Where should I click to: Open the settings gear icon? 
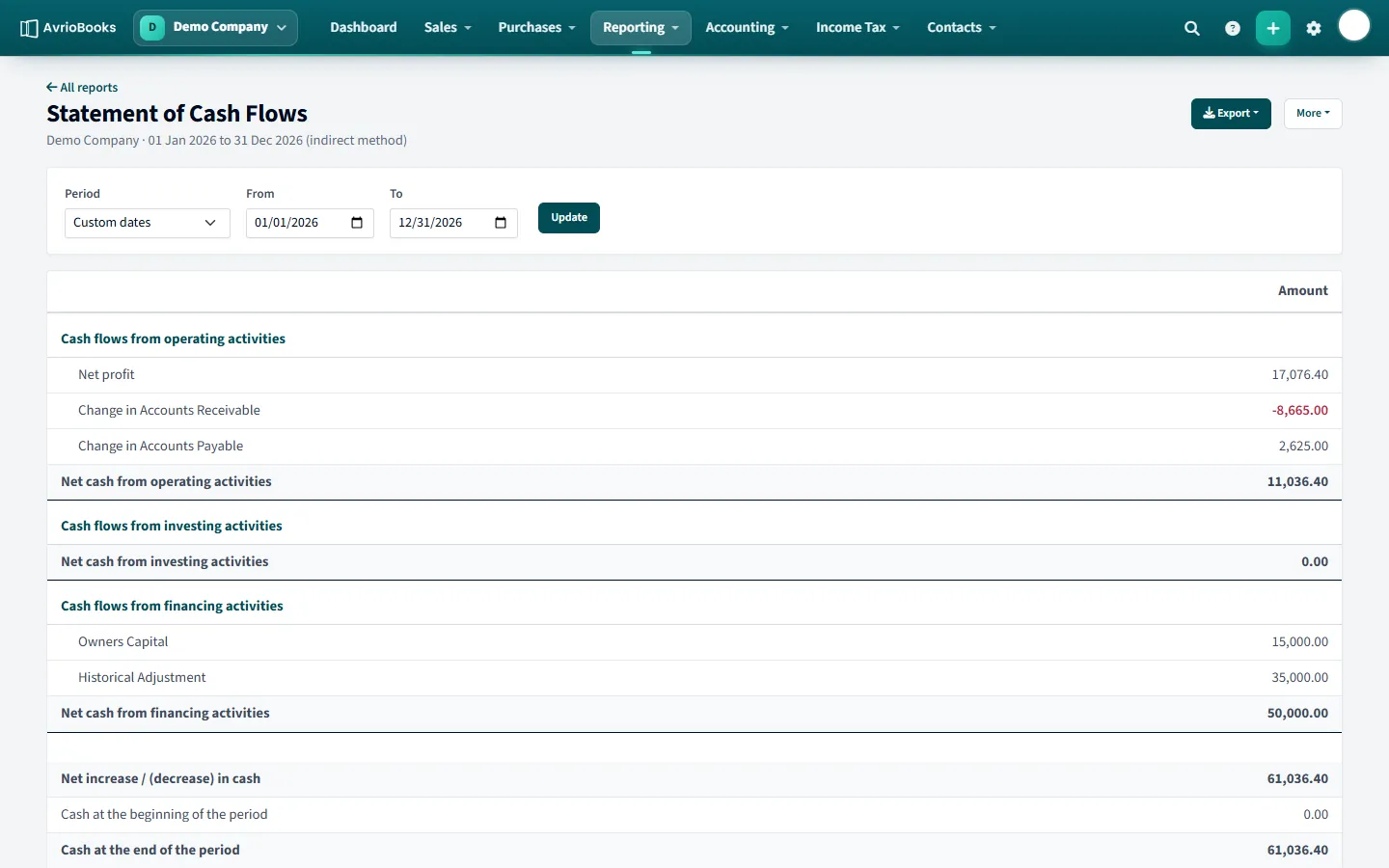pos(1314,28)
